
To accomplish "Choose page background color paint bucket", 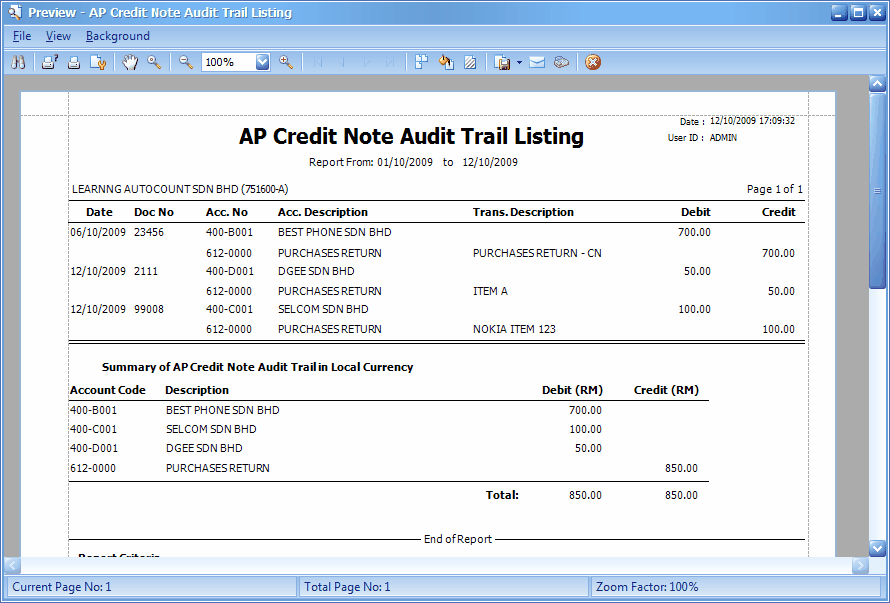I will click(x=446, y=62).
